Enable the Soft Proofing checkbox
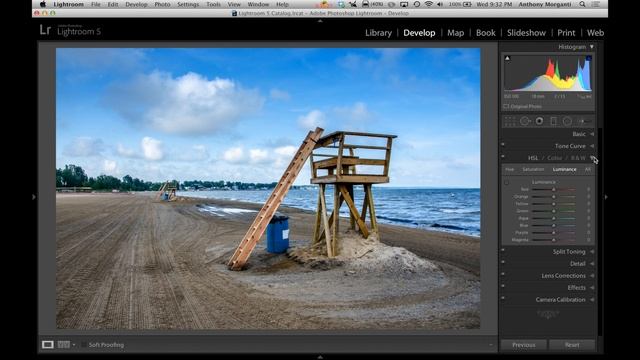 pos(84,345)
